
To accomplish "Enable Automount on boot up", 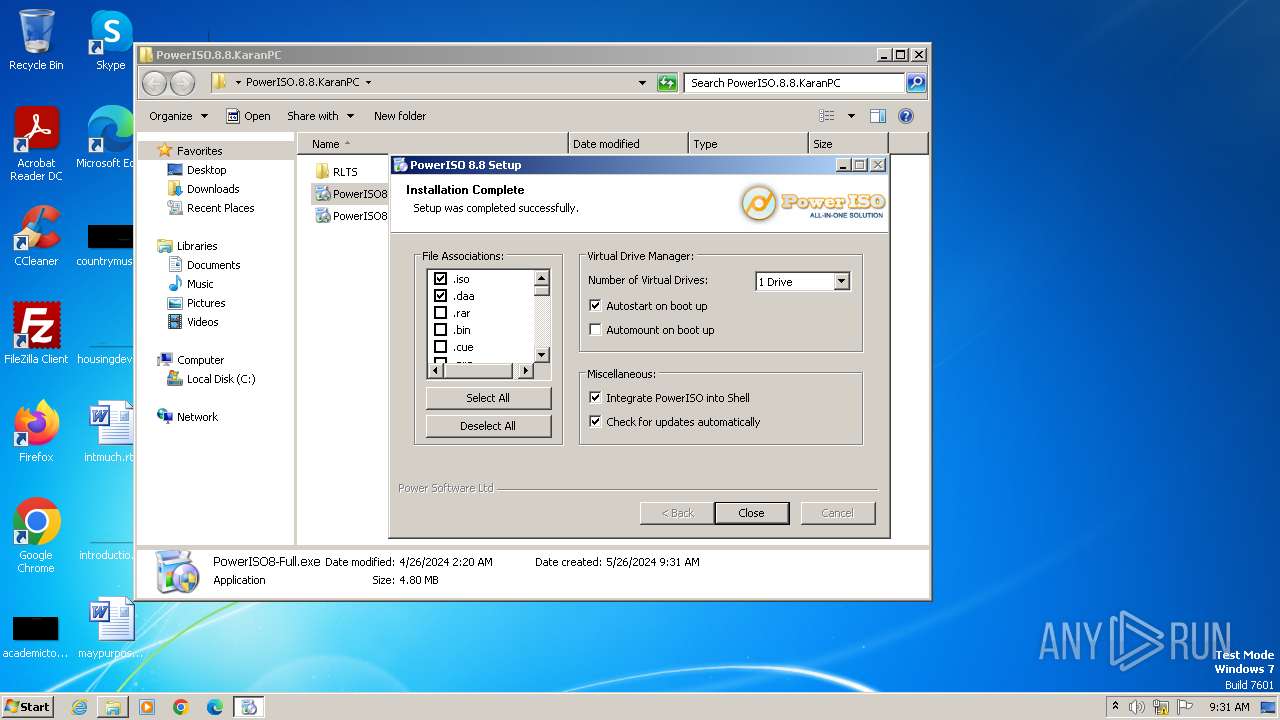I will coord(595,330).
